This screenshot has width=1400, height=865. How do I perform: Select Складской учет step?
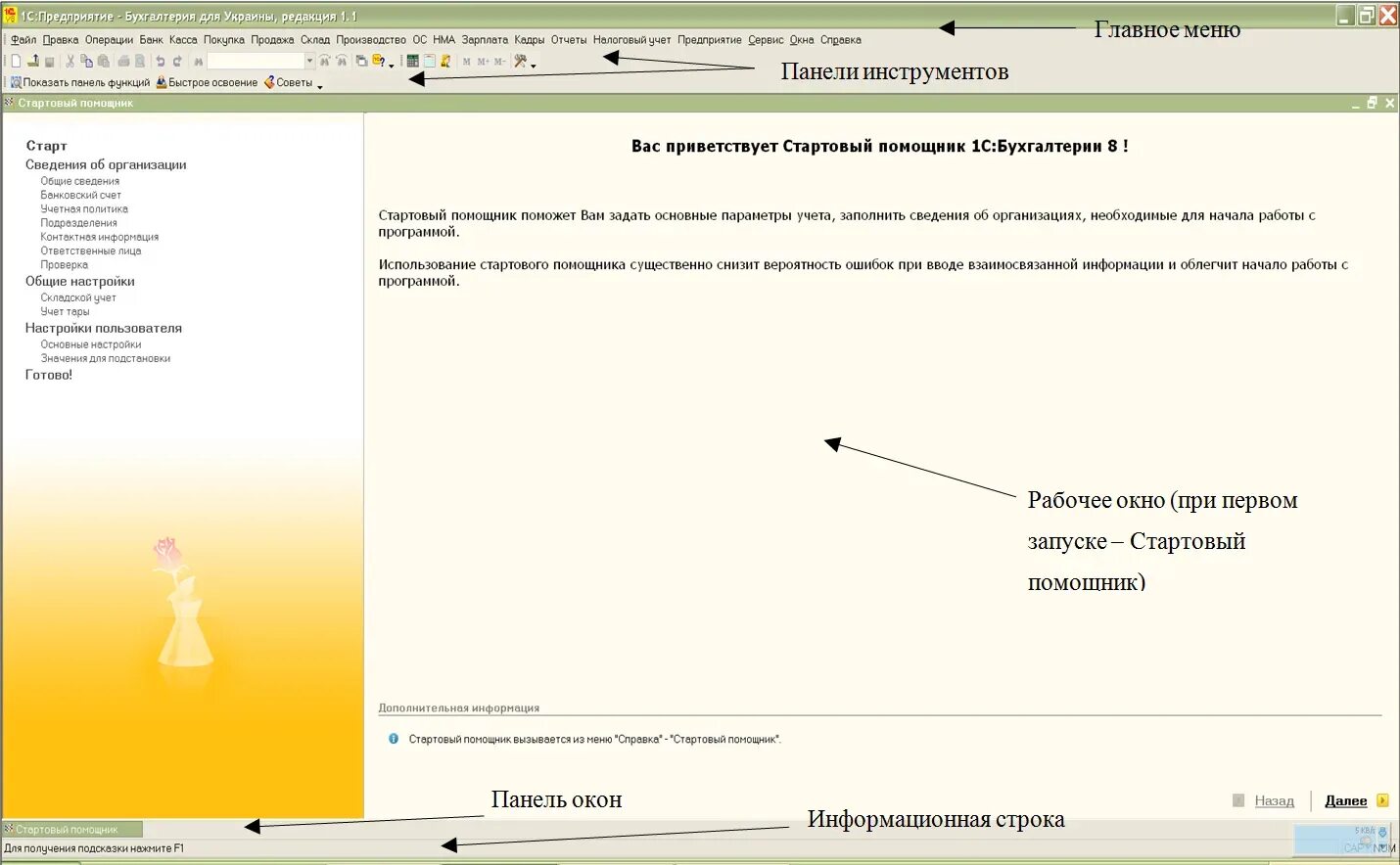(77, 297)
